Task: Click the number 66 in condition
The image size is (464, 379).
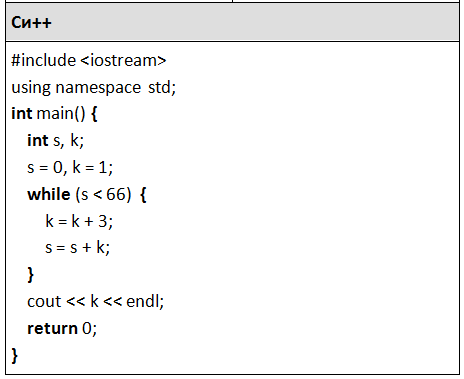Action: coord(116,194)
